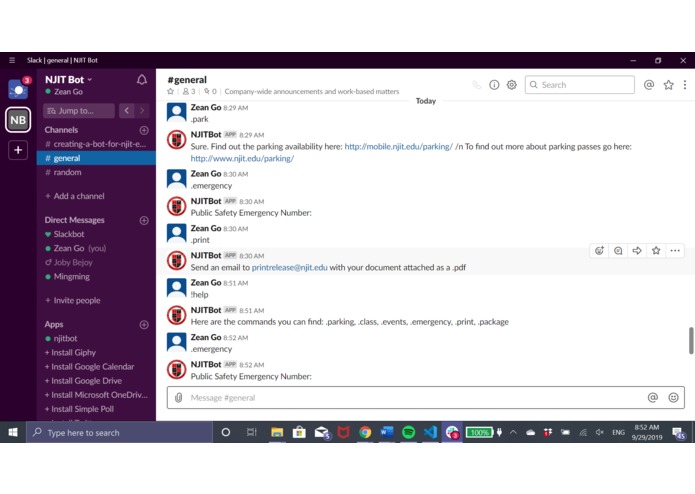This screenshot has height=494, width=695.
Task: Open Windows Action Center notifications
Action: pyautogui.click(x=678, y=433)
